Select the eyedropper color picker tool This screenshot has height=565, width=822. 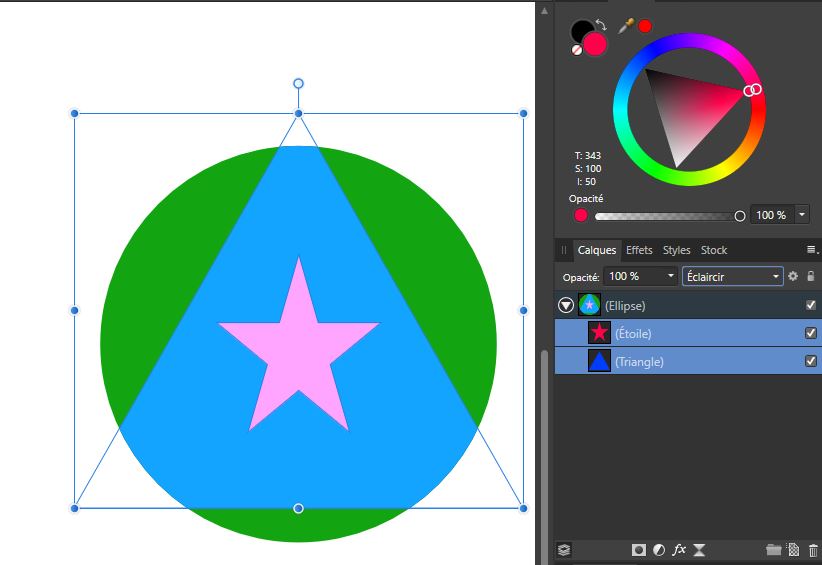click(x=625, y=26)
